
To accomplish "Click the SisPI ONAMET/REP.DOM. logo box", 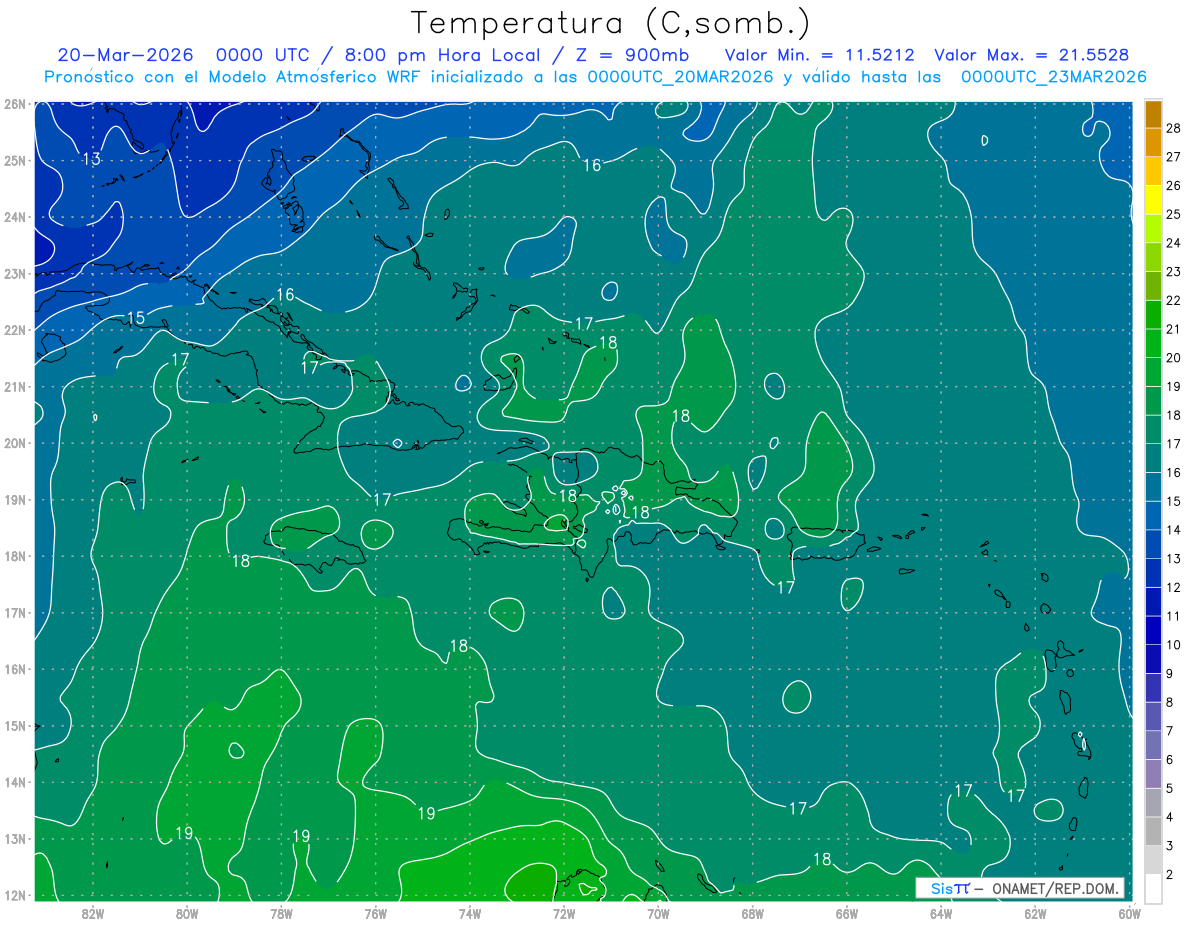I will tap(1020, 888).
